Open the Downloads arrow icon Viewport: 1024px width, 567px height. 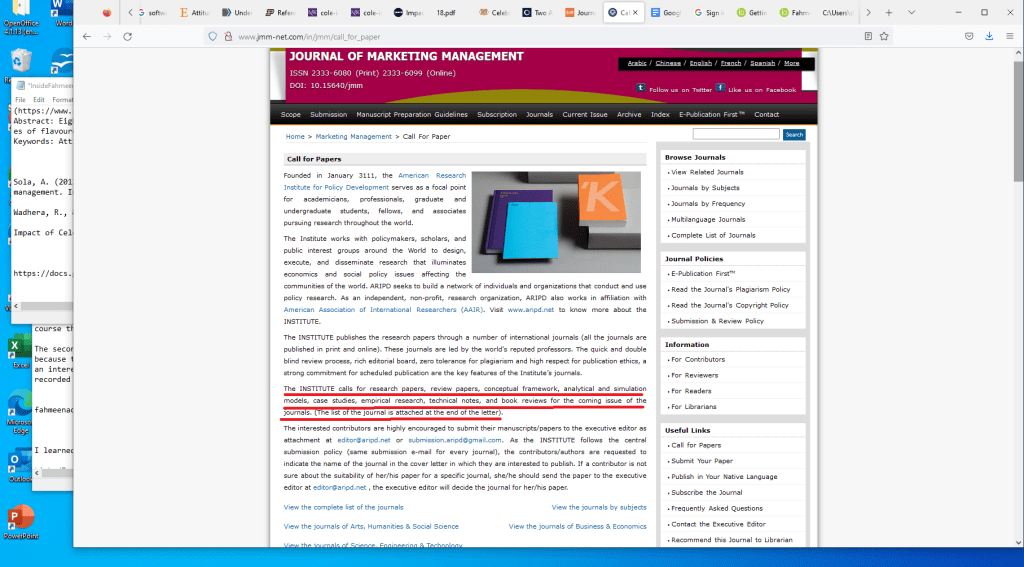(989, 37)
